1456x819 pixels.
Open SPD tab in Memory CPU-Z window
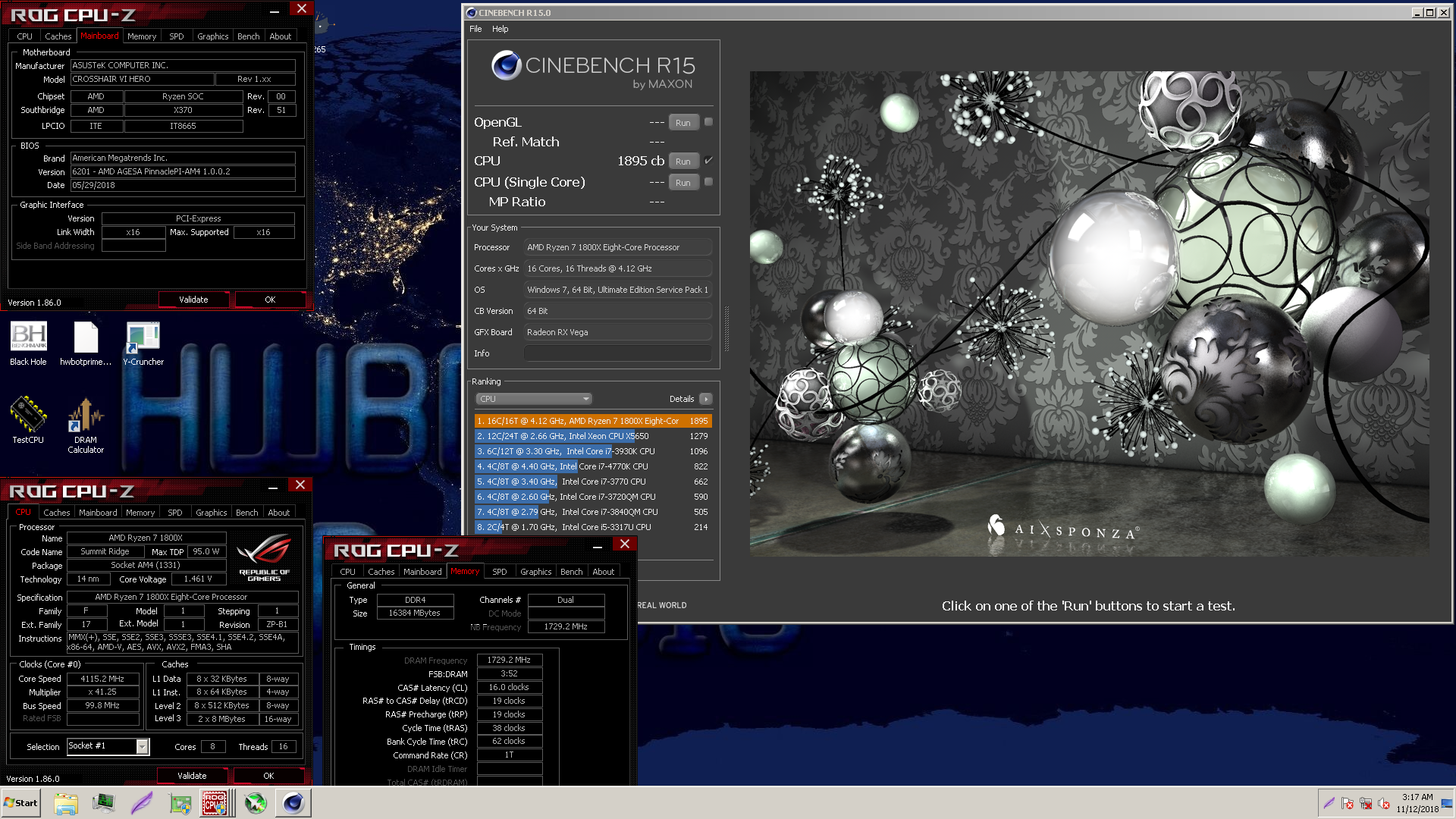click(x=499, y=572)
